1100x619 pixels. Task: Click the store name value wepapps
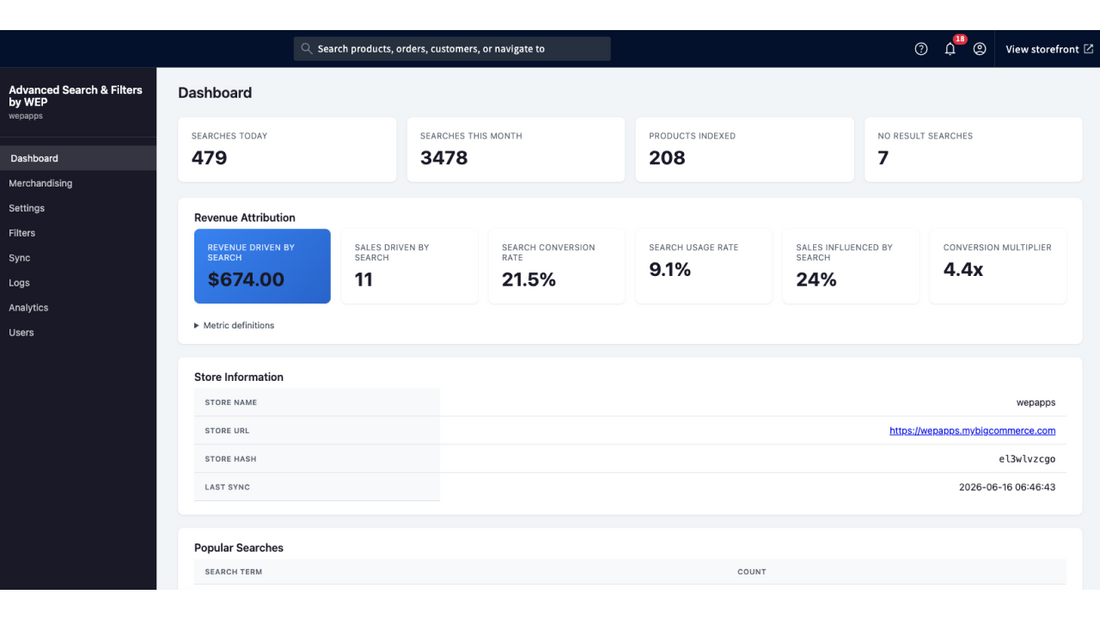[1035, 403]
